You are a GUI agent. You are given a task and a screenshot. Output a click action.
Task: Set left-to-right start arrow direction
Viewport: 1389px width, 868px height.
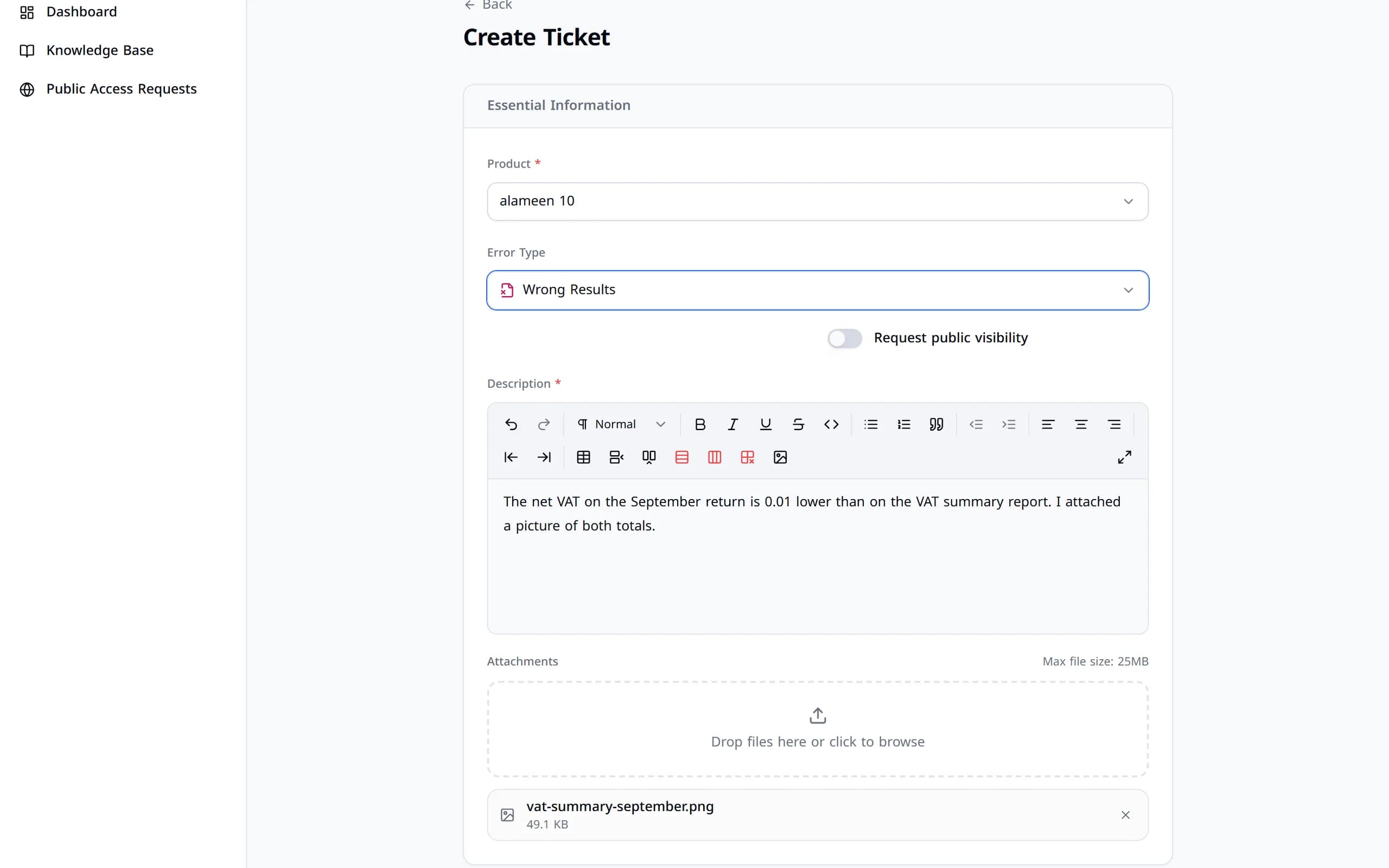(x=511, y=457)
